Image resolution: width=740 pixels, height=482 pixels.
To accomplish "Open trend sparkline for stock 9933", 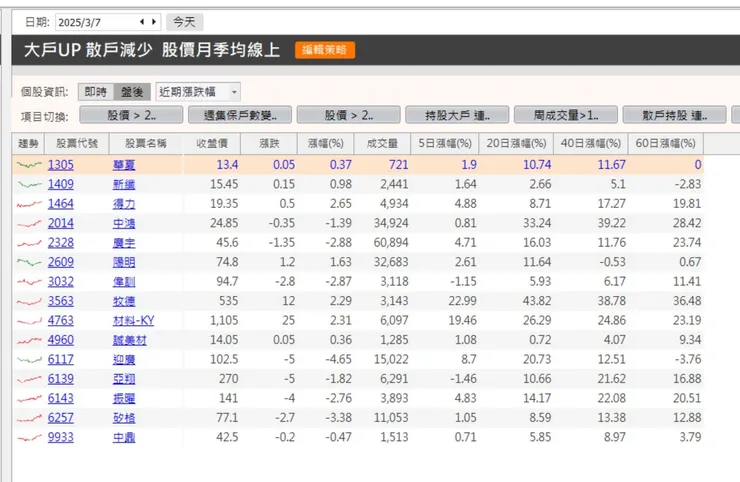I will click(x=29, y=438).
